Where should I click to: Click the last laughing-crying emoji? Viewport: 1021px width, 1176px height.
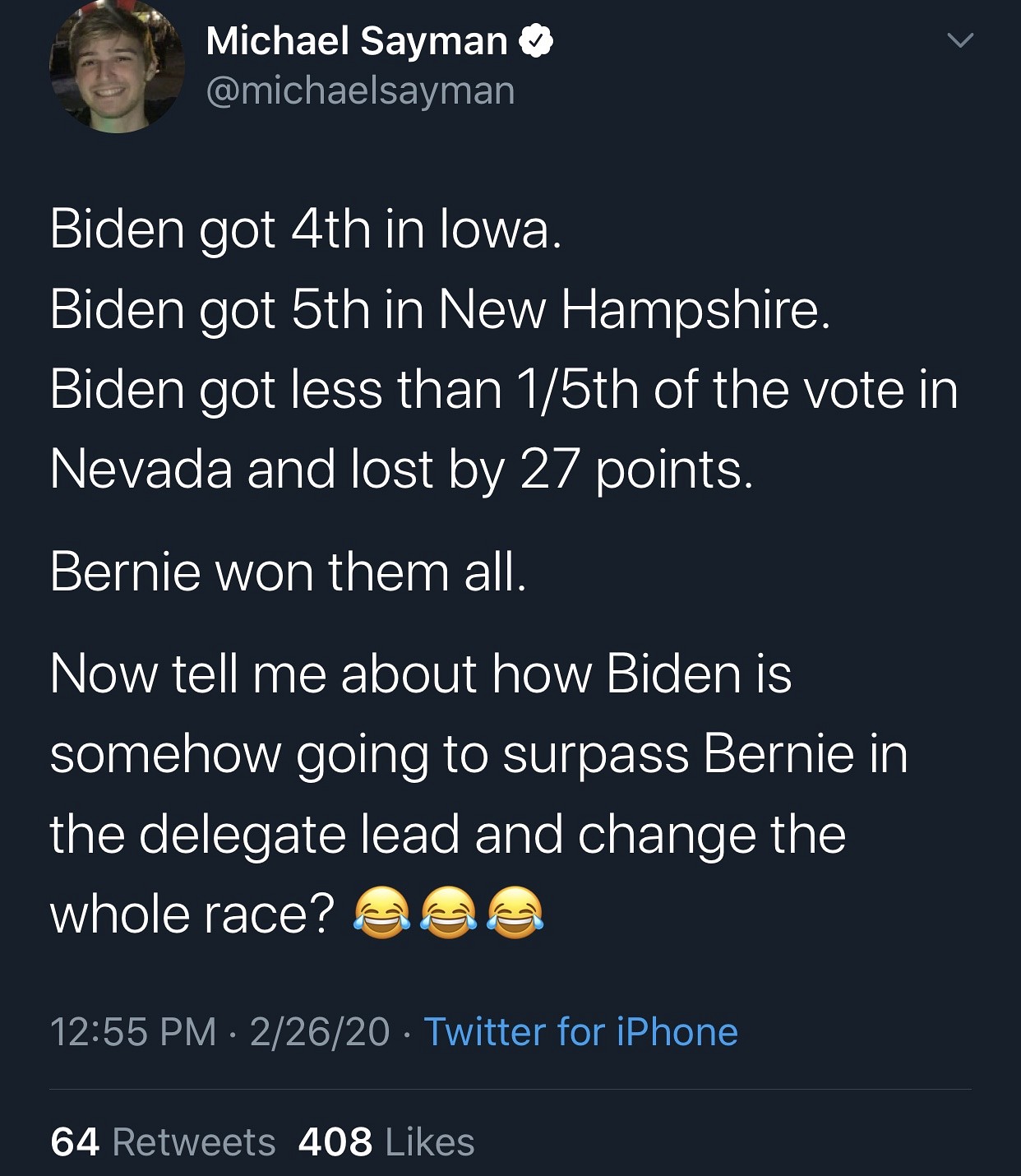[515, 913]
